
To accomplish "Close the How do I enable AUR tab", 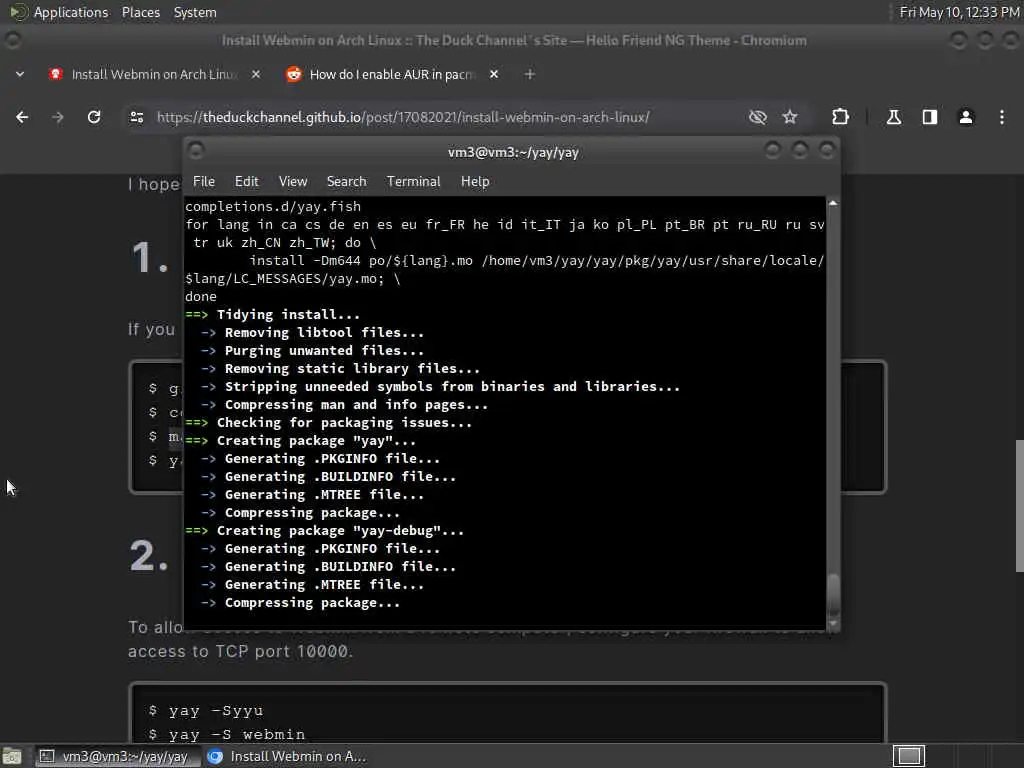I will (x=494, y=74).
